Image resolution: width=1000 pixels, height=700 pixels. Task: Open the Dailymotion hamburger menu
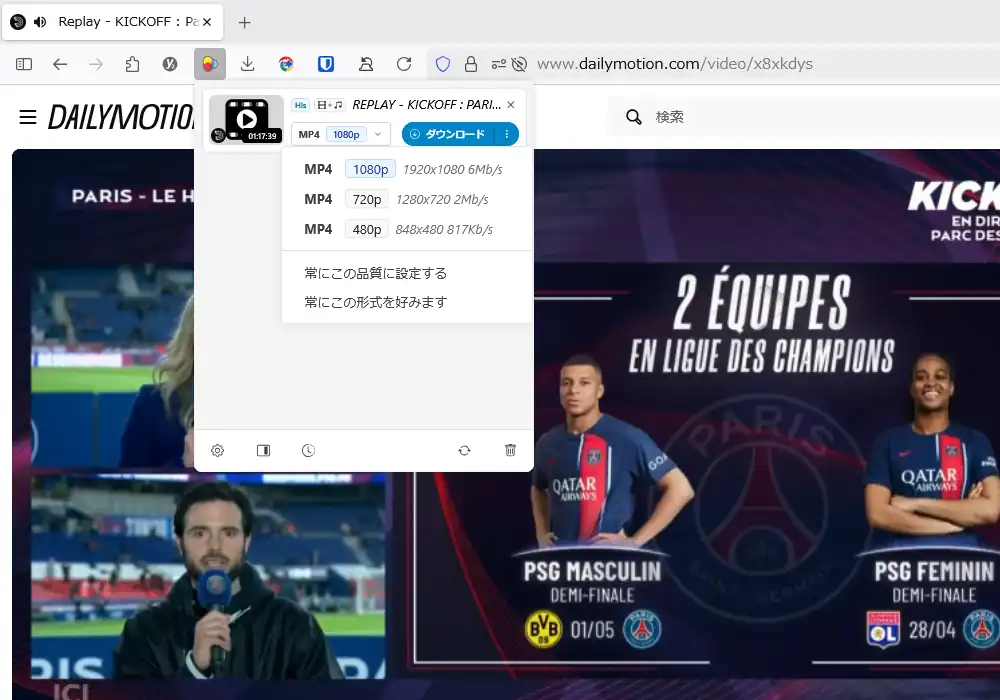27,117
